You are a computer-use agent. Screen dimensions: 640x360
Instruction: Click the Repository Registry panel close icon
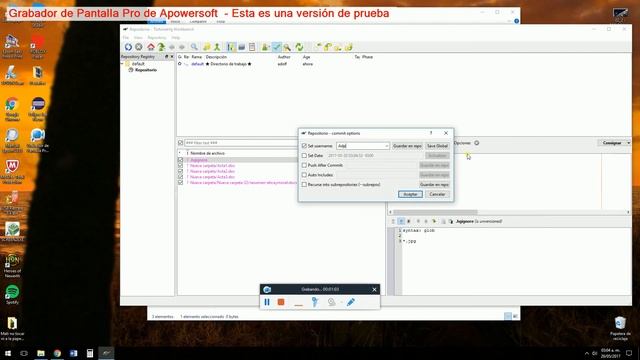pyautogui.click(x=172, y=57)
